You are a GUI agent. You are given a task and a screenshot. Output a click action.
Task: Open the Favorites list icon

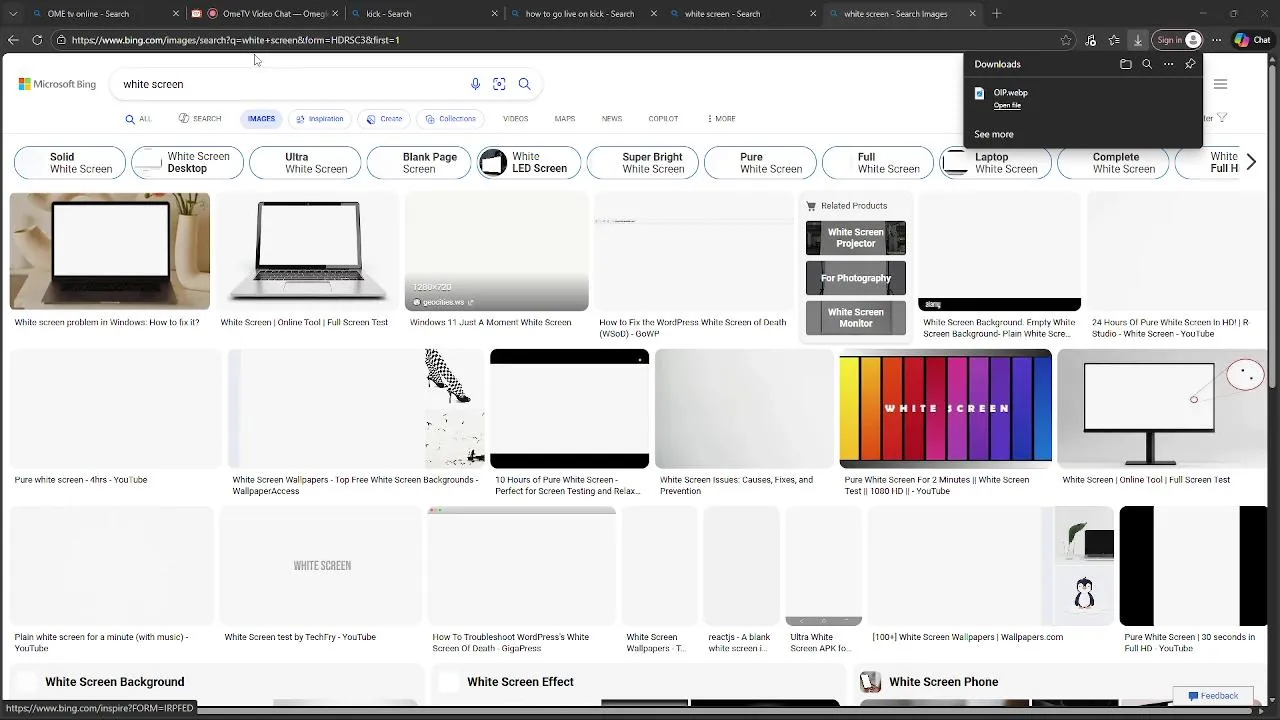pos(1114,40)
